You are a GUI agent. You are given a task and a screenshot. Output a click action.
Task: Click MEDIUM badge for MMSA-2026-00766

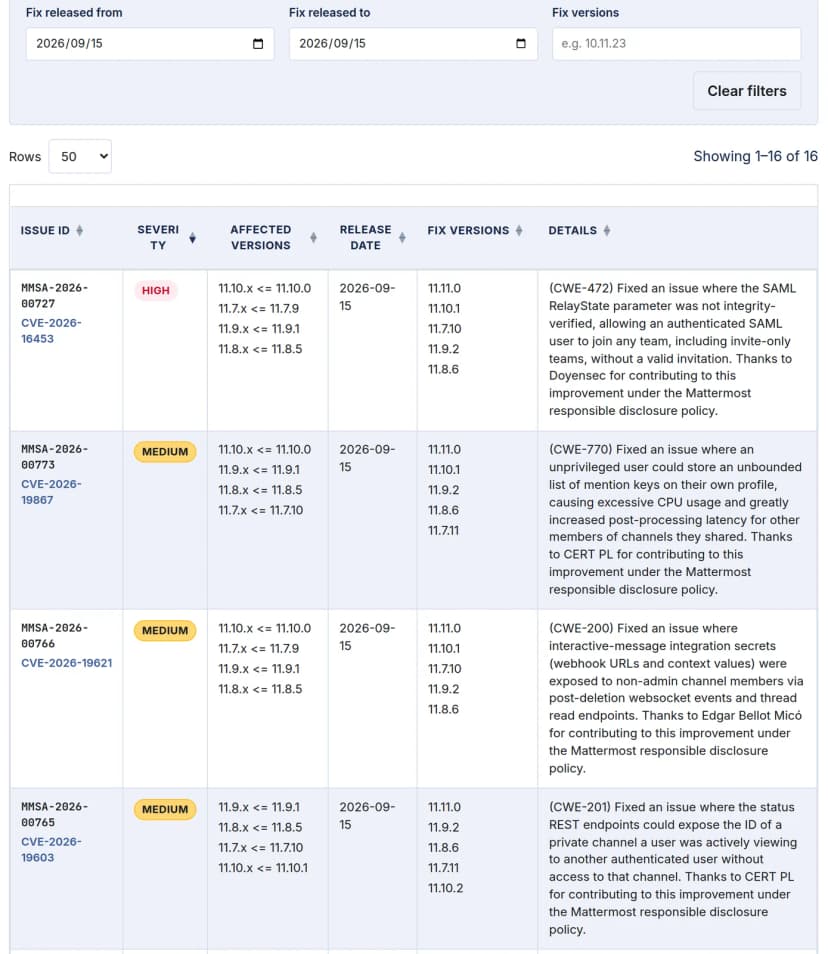tap(165, 631)
